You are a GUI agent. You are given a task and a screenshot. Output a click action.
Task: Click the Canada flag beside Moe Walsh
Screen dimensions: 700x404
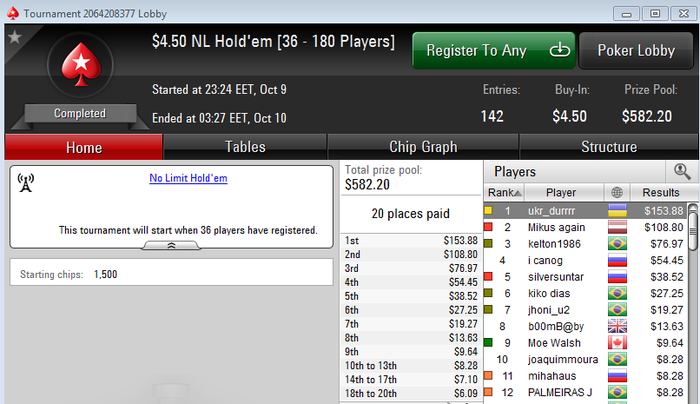(x=617, y=343)
